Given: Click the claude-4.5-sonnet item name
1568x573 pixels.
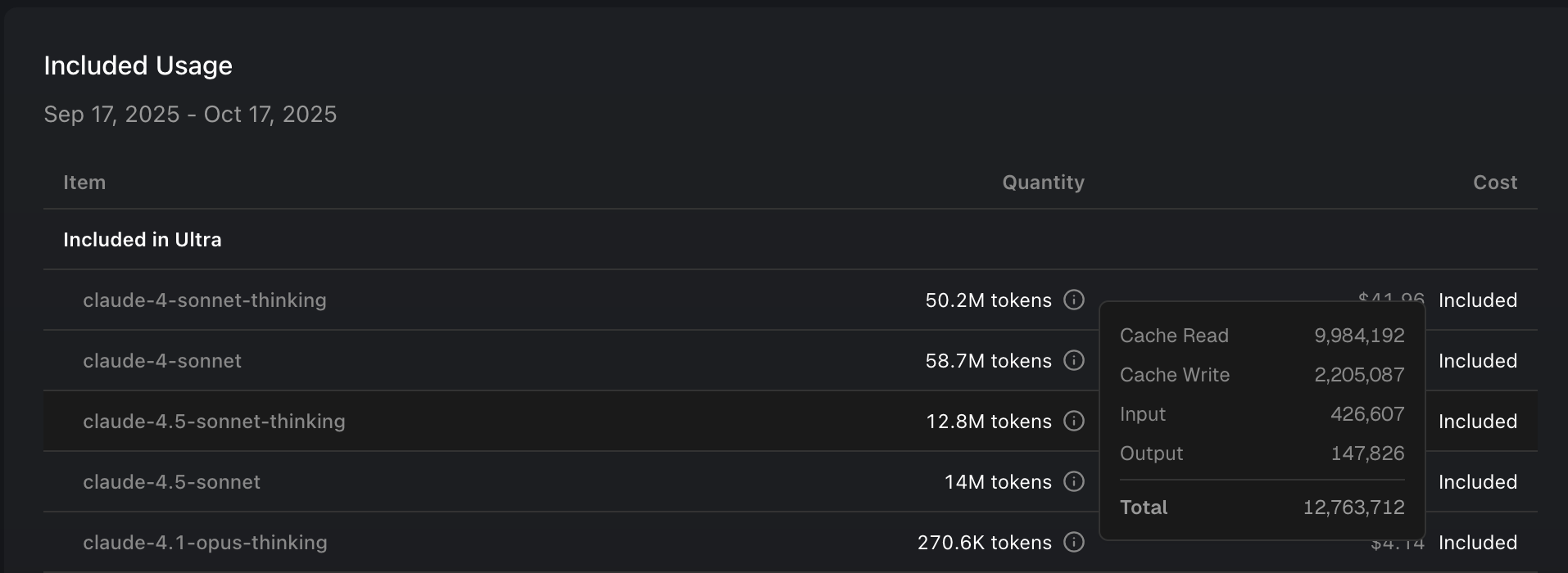Looking at the screenshot, I should coord(171,482).
